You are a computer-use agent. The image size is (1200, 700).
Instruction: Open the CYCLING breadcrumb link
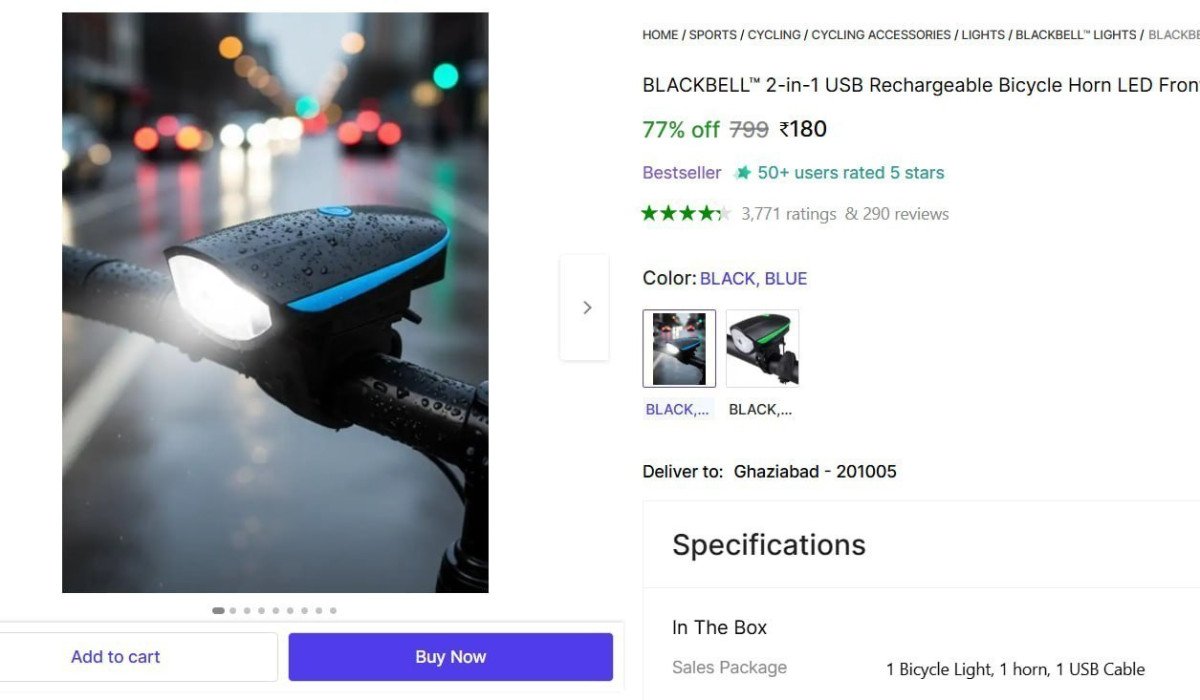coord(775,34)
